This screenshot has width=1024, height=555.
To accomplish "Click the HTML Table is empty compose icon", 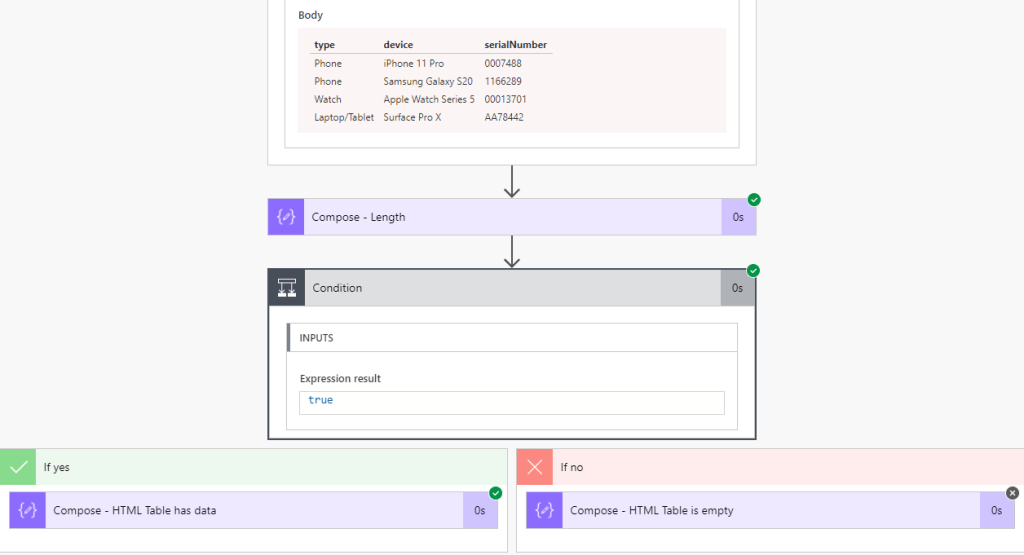I will [x=545, y=510].
